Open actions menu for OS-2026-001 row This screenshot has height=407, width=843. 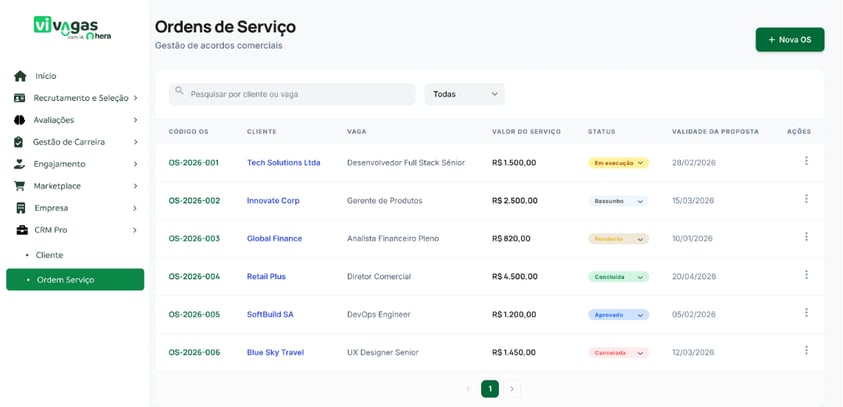pyautogui.click(x=806, y=161)
